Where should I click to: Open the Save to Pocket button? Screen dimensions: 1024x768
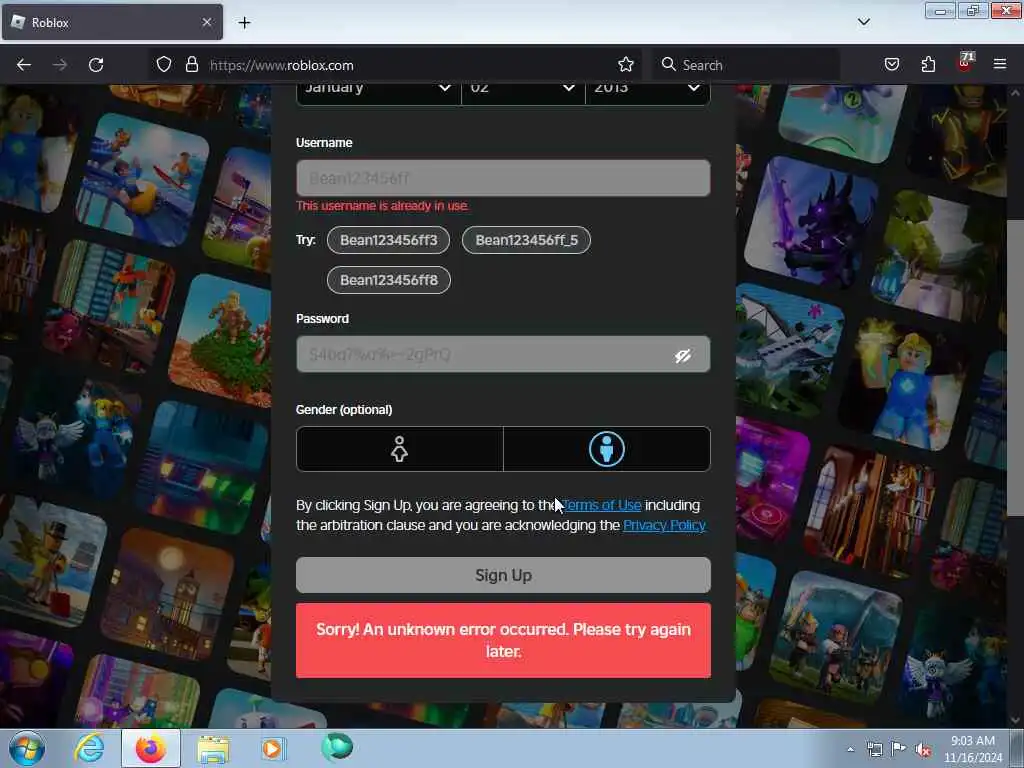click(891, 65)
